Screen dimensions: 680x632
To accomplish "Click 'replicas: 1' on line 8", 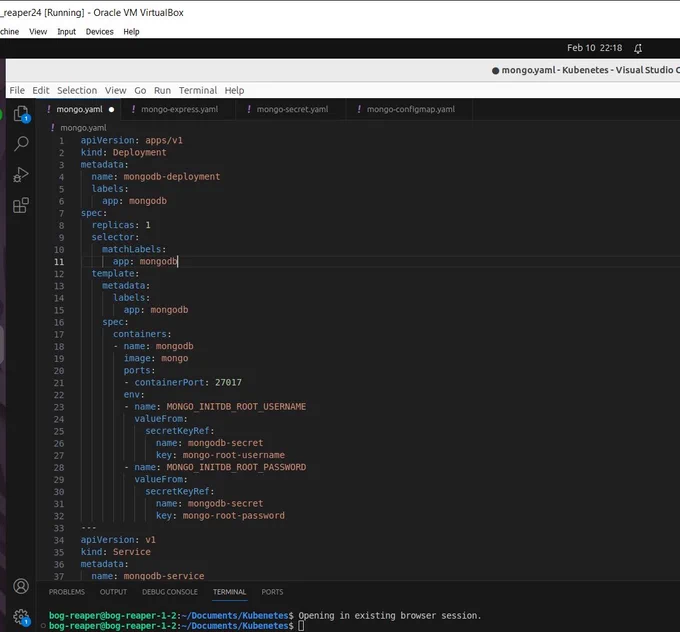I will (121, 225).
